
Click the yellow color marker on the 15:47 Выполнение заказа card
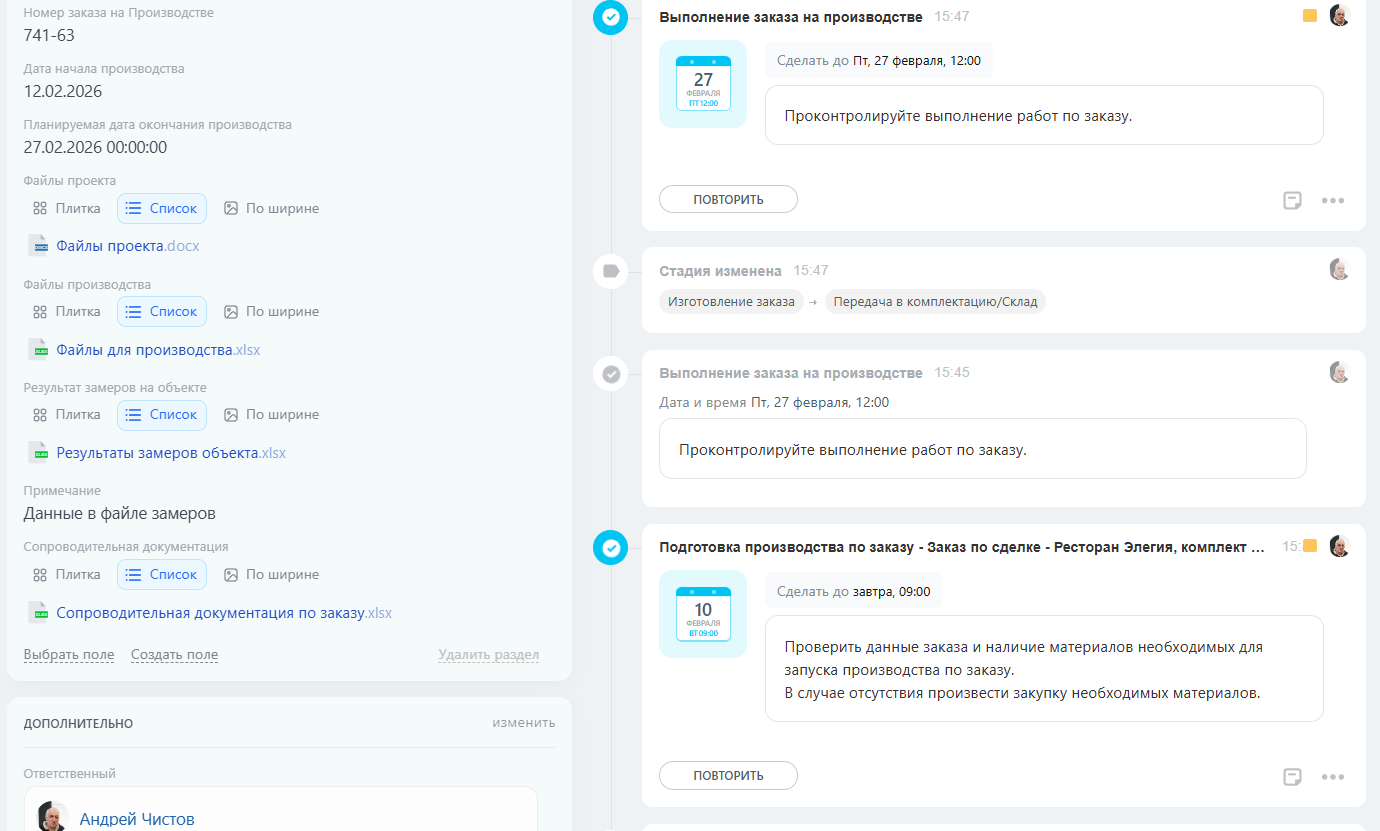click(1310, 16)
